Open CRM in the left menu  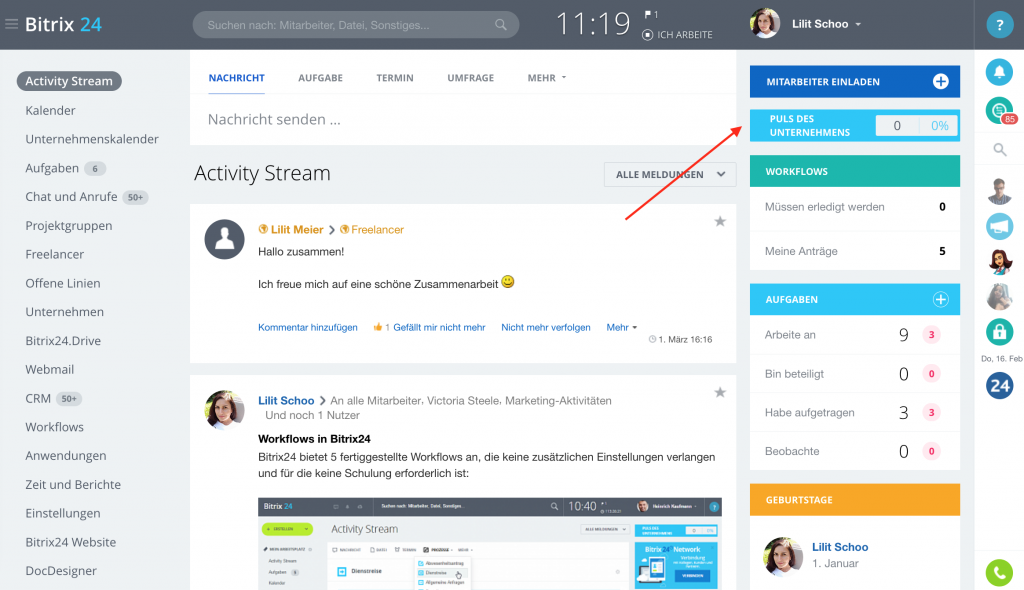pos(38,398)
